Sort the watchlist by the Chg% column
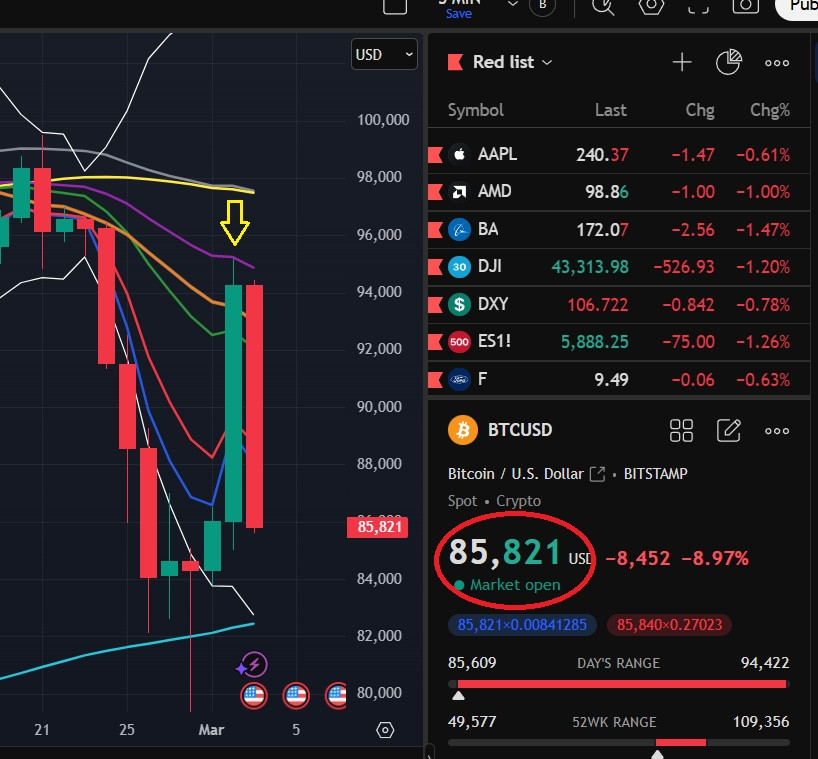This screenshot has height=759, width=818. 769,111
